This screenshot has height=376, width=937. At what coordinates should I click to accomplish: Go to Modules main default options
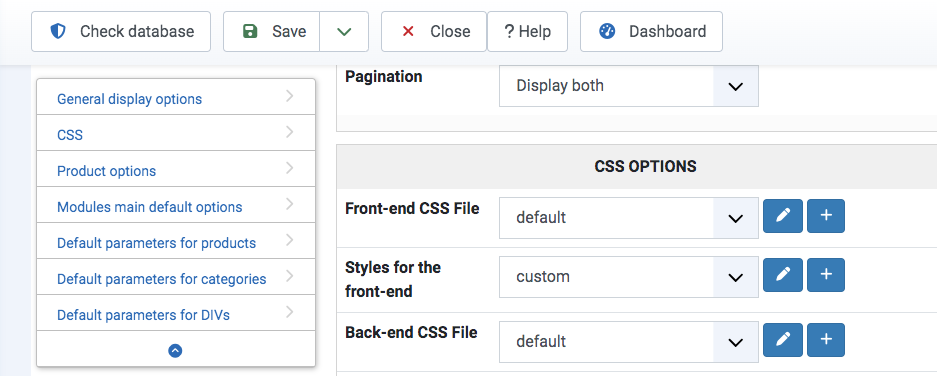(176, 204)
